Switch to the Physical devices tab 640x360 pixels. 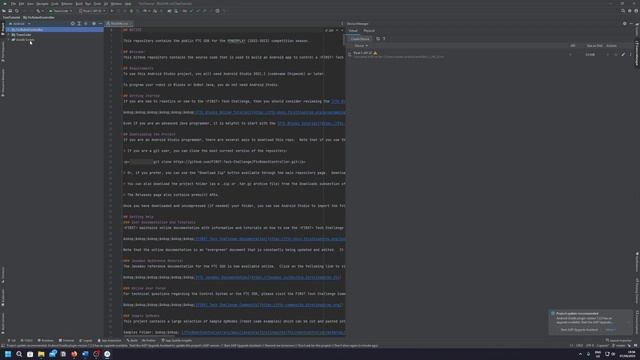point(369,31)
